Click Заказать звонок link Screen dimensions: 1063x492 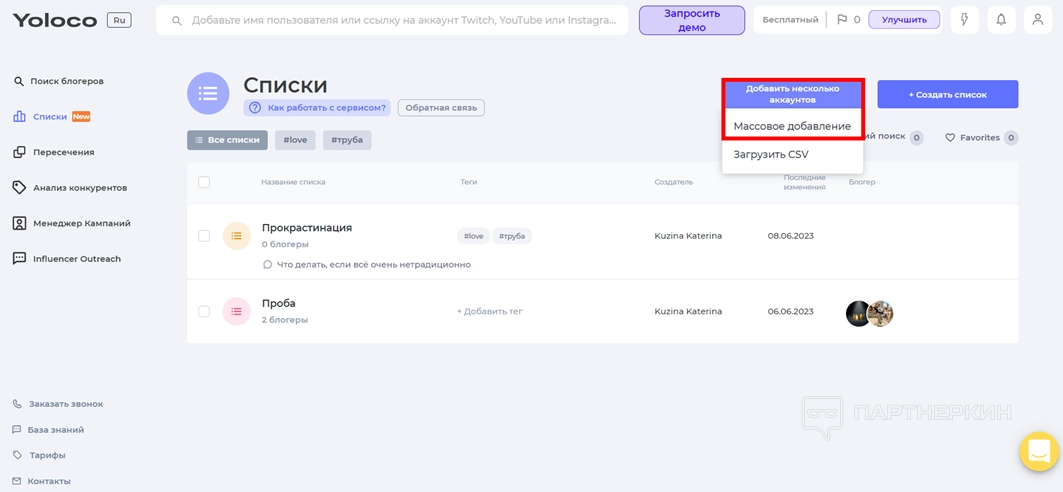[x=66, y=404]
